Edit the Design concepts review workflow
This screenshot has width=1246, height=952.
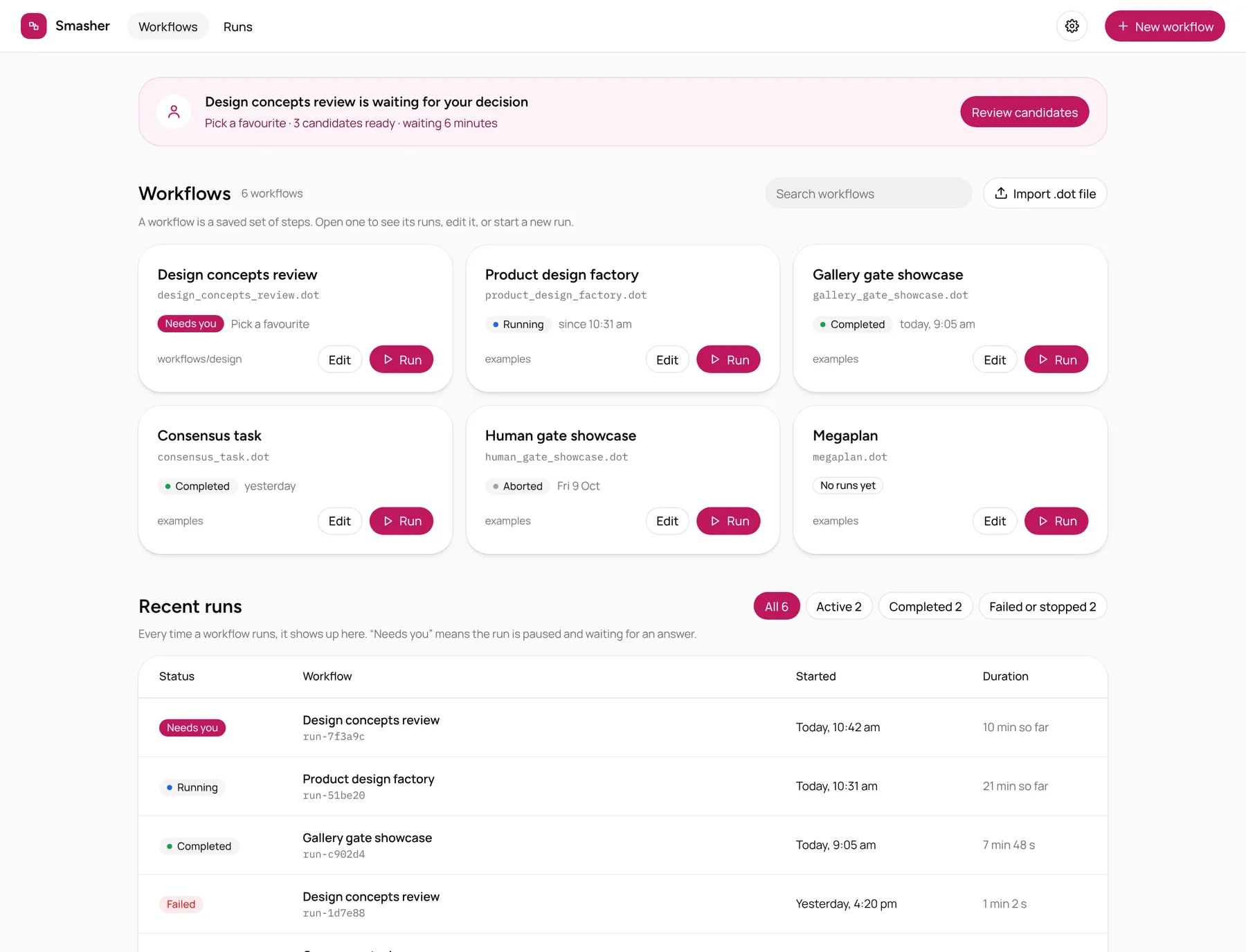tap(339, 359)
